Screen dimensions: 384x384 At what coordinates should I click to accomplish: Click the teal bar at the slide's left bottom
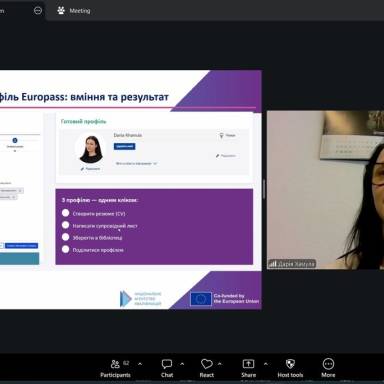pos(19,259)
